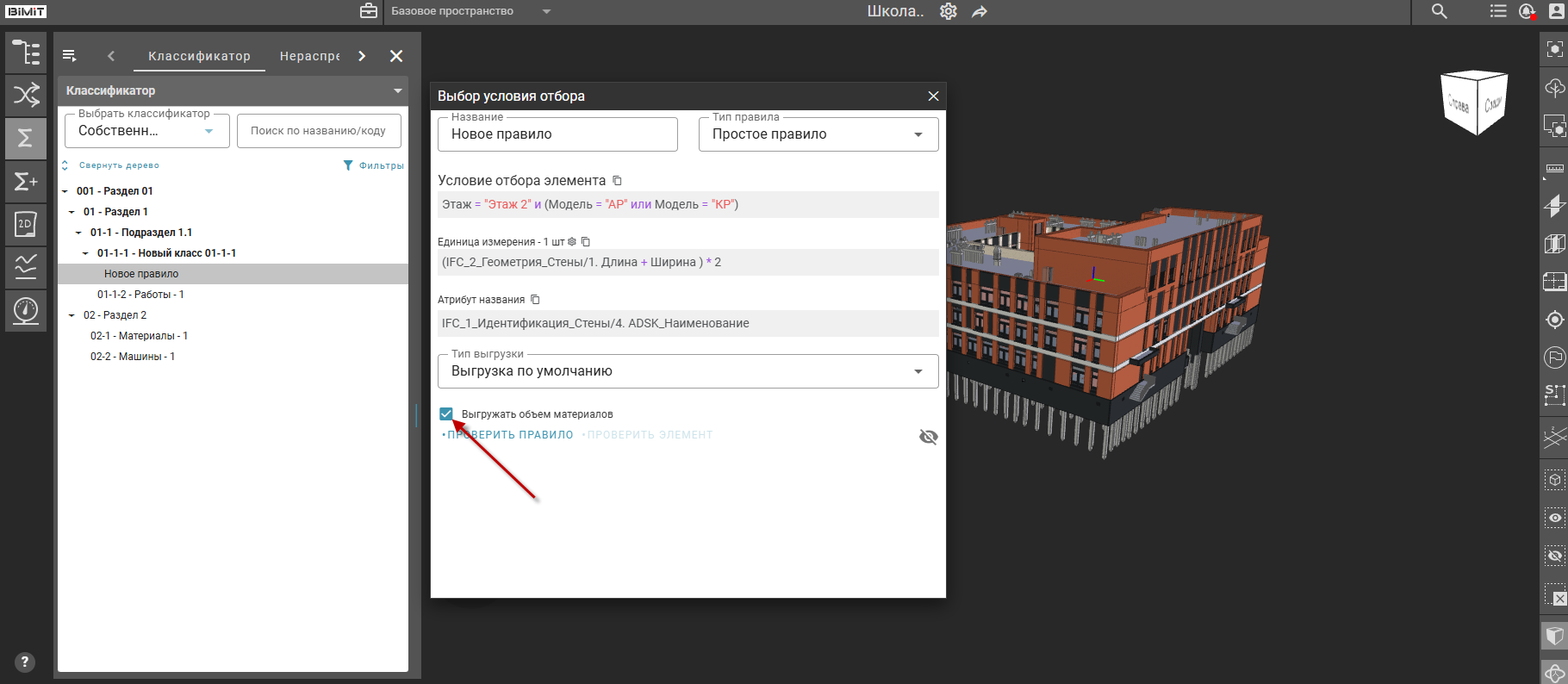Open the gauge dashboard icon in sidebar
This screenshot has height=684, width=1568.
point(26,310)
